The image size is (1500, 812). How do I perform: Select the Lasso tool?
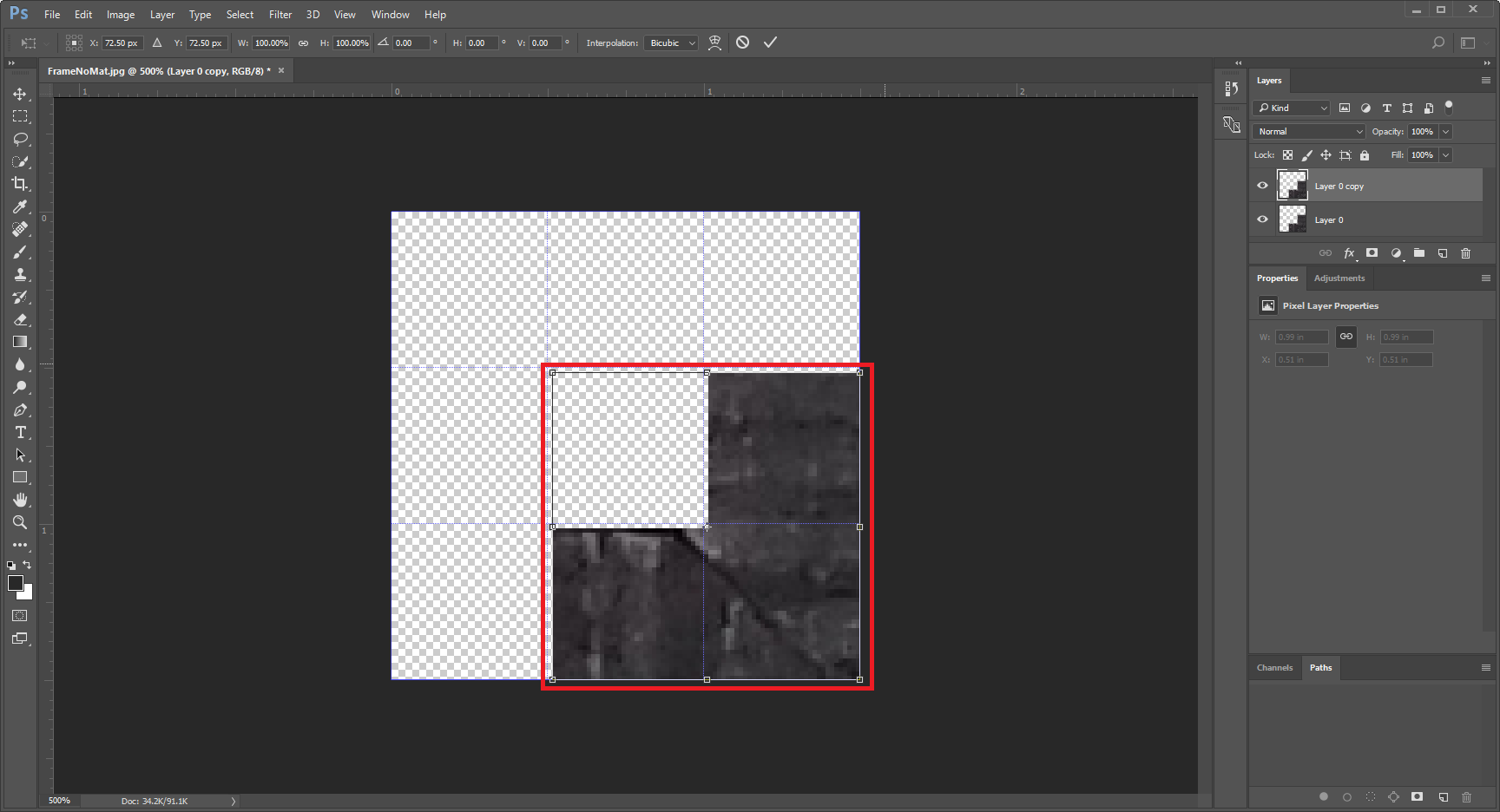click(20, 139)
